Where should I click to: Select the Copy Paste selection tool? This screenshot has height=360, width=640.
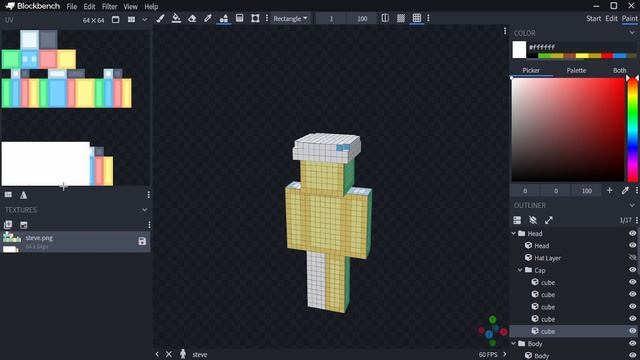(255, 18)
